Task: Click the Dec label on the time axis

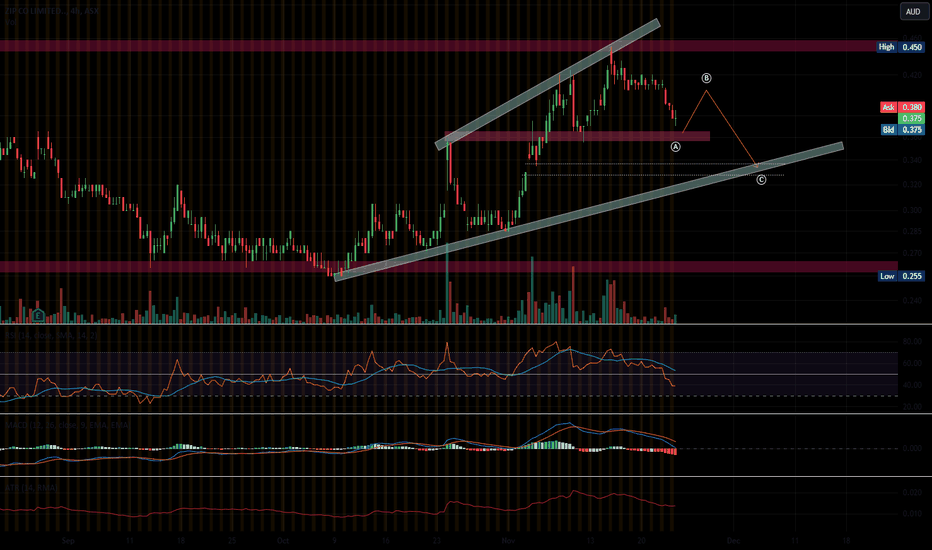Action: [733, 540]
